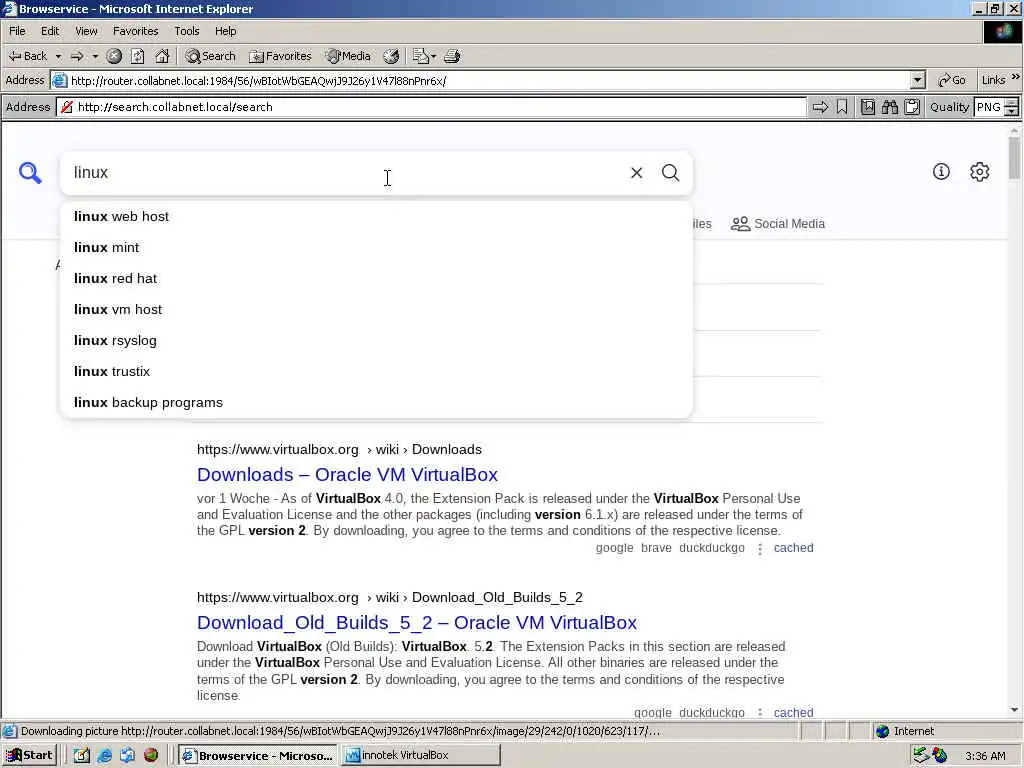Choose suggestion linux trustix

(376, 372)
